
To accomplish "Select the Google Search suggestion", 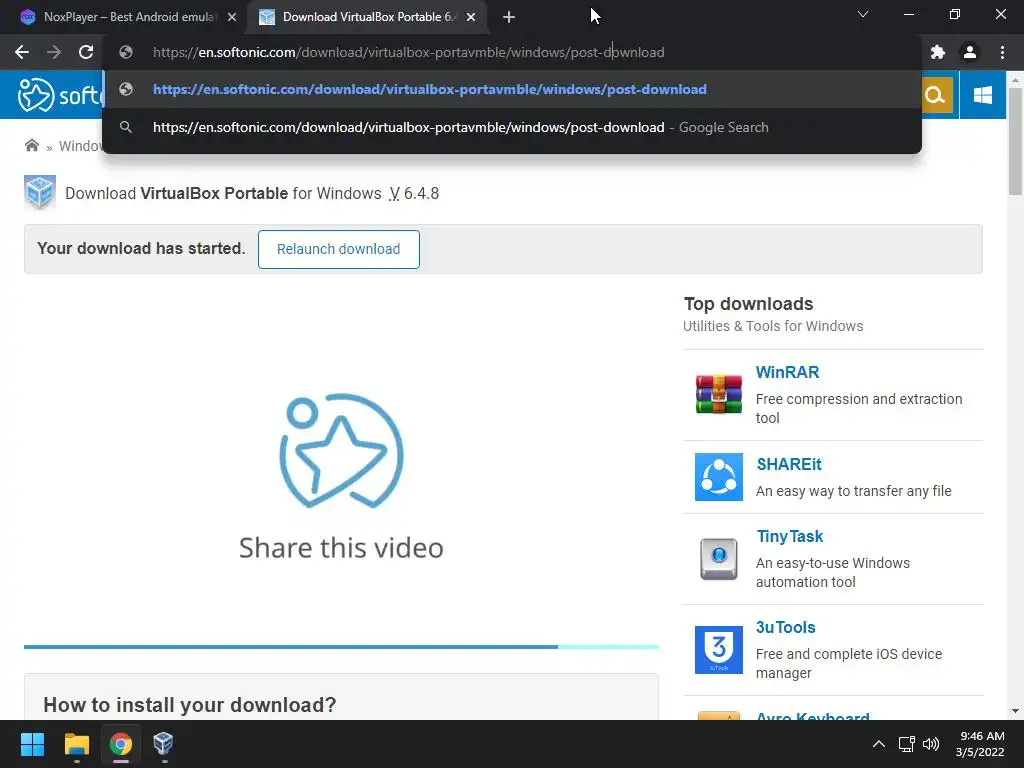I will click(512, 127).
